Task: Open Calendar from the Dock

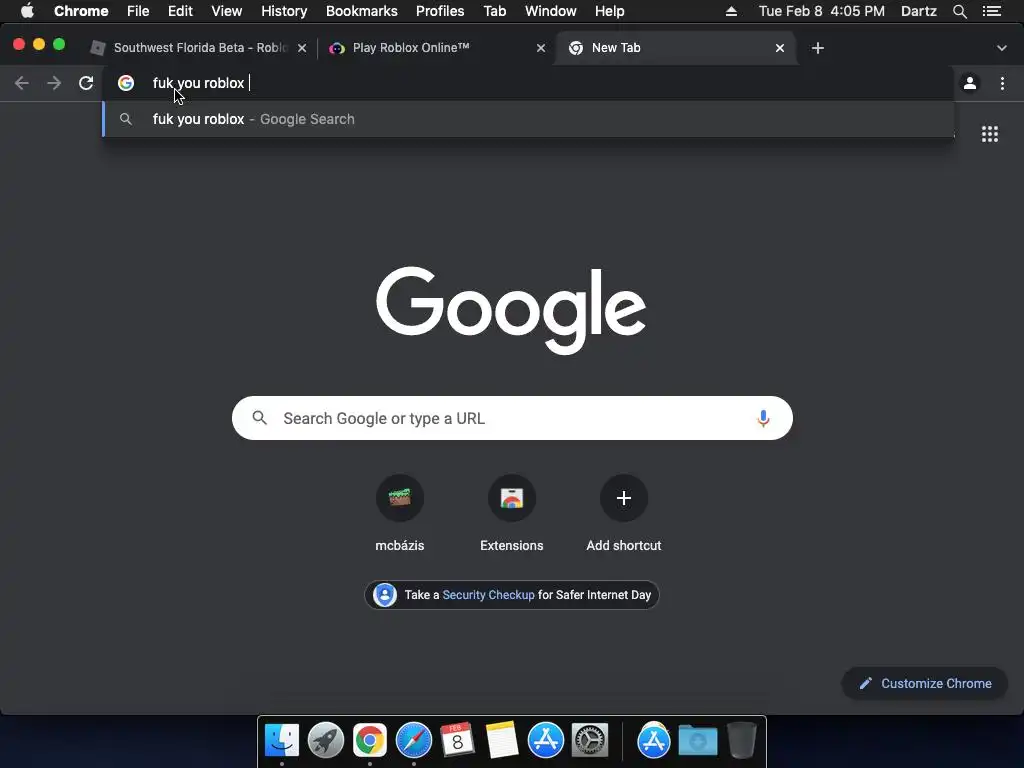Action: [x=457, y=741]
